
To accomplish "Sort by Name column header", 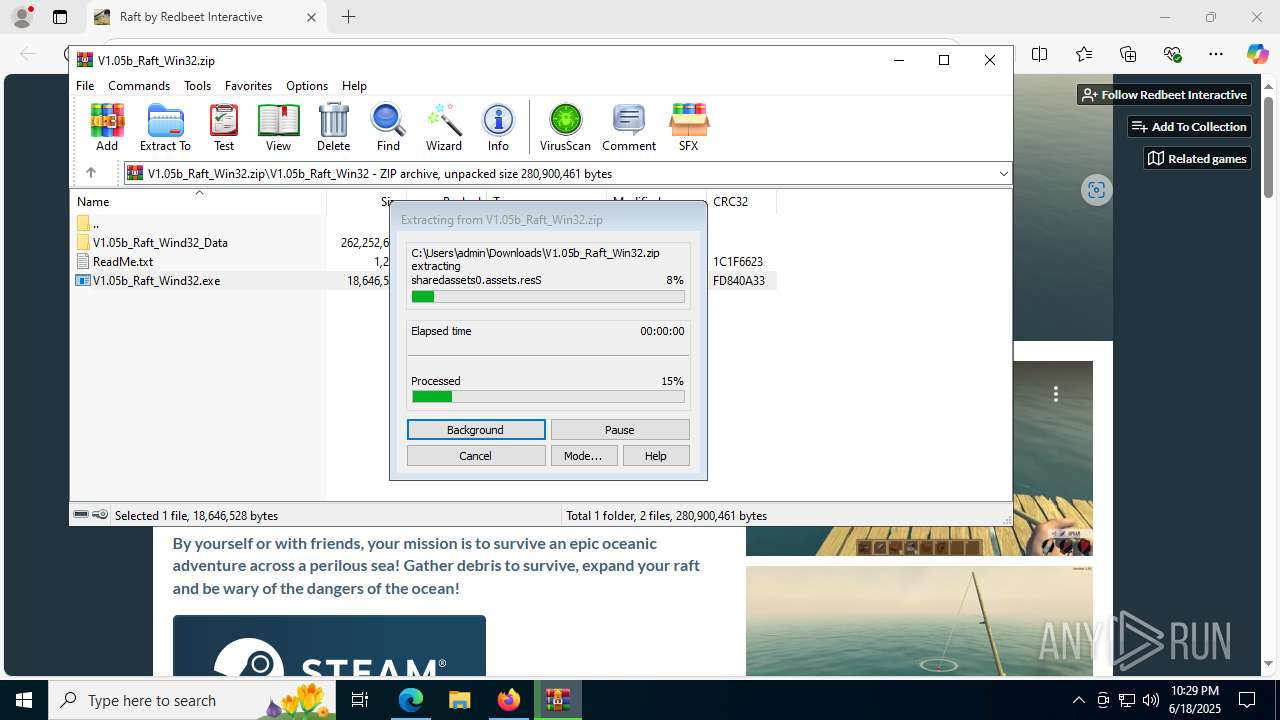I will pyautogui.click(x=93, y=202).
